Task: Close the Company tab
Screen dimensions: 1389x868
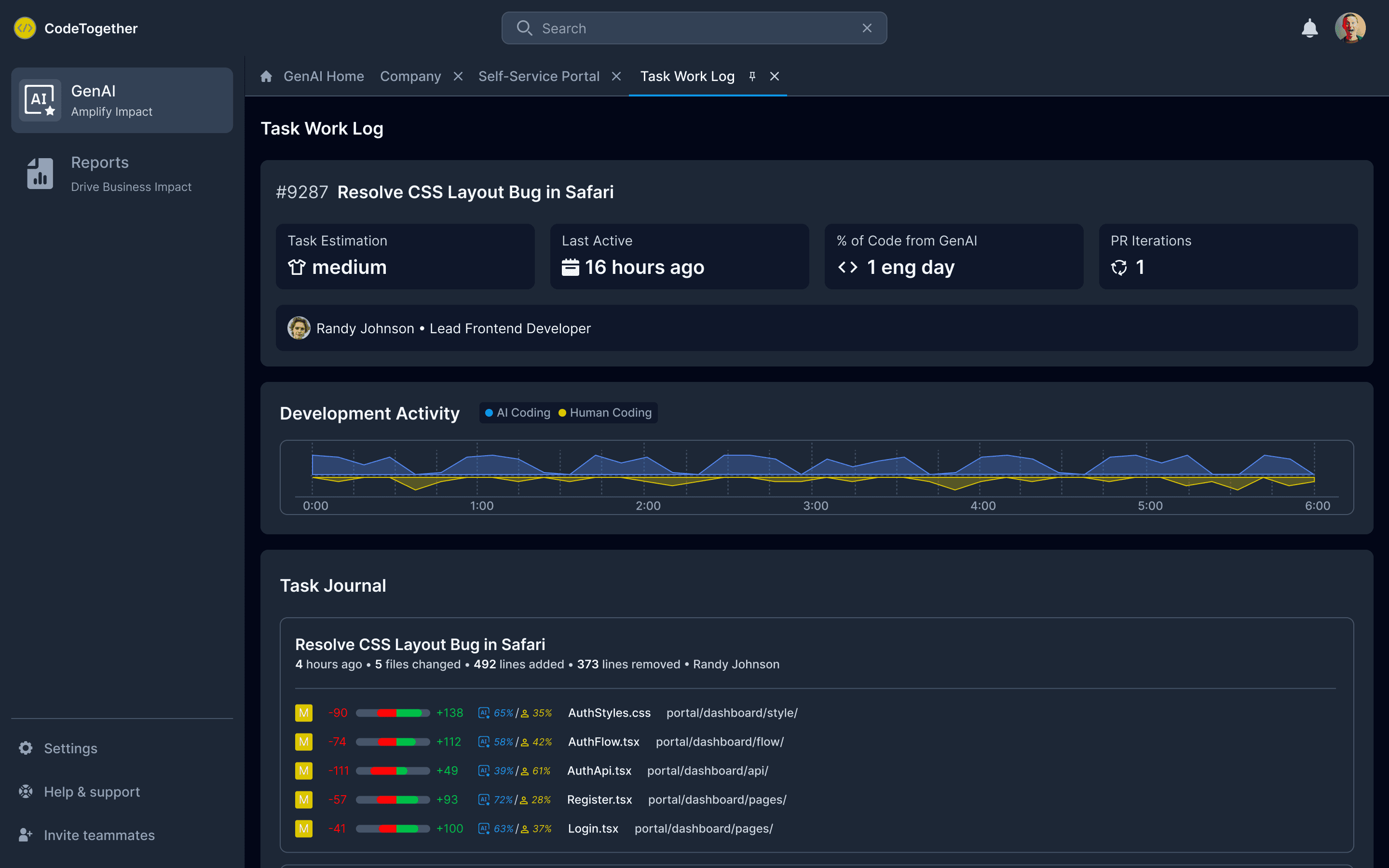Action: [x=458, y=76]
